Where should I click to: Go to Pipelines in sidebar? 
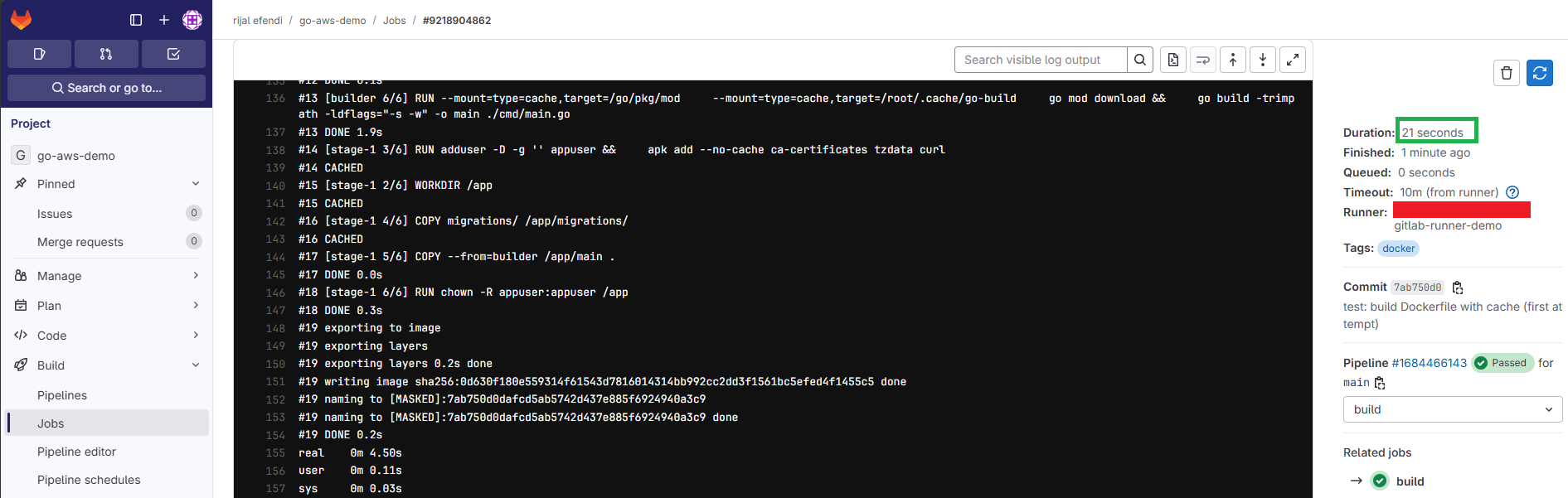click(62, 395)
